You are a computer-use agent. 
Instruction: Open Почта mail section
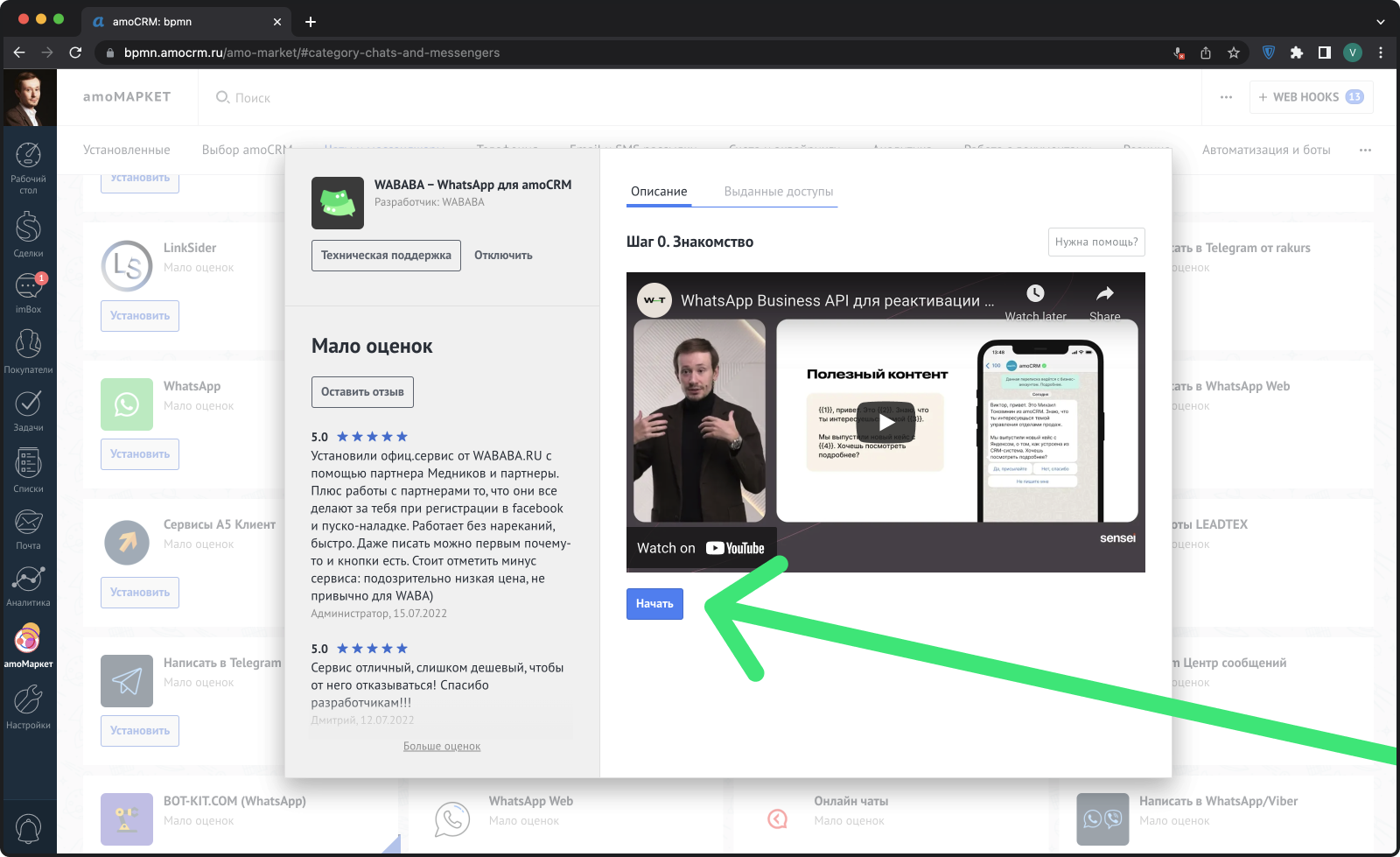(28, 529)
